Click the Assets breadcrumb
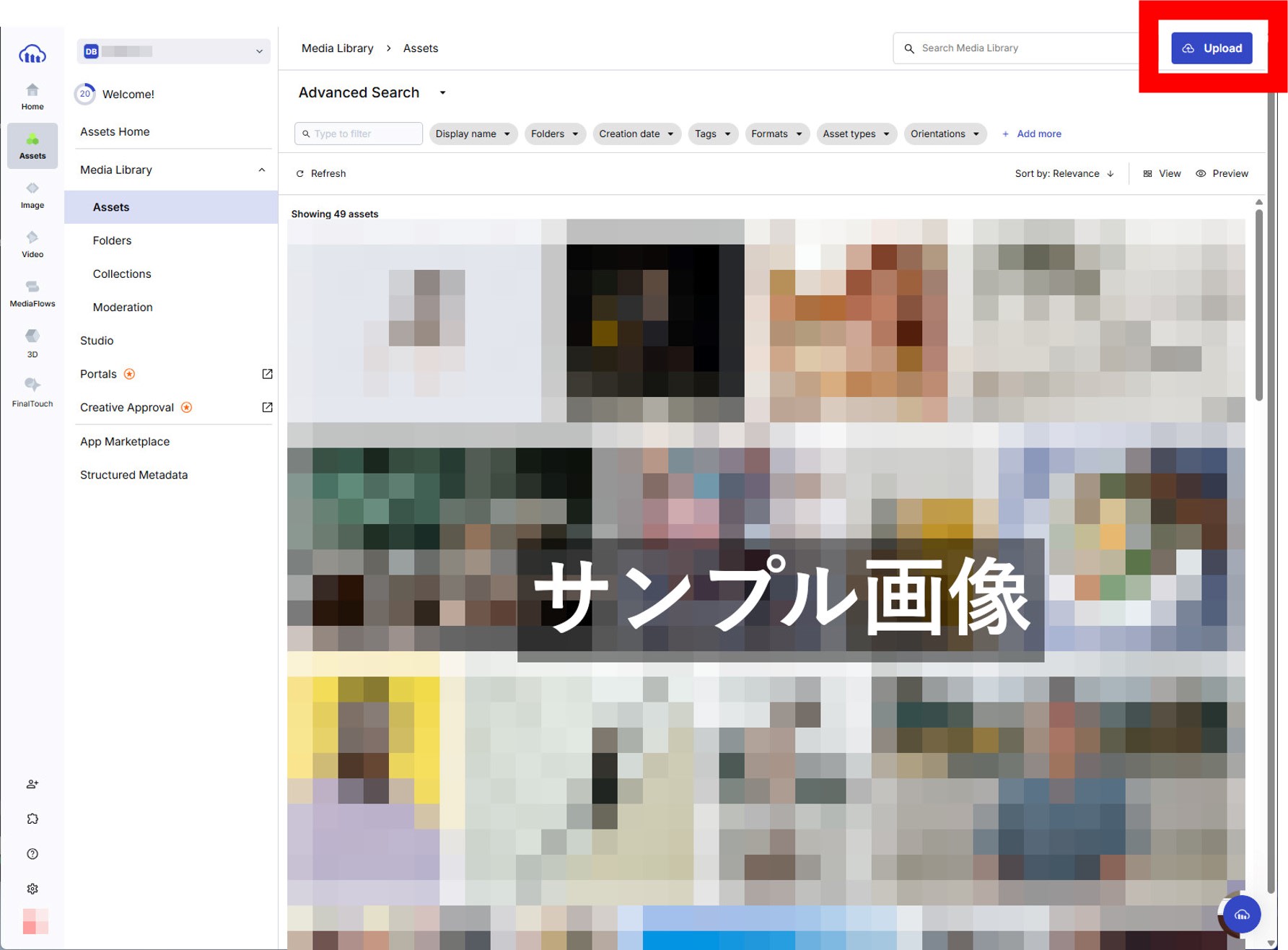The height and width of the screenshot is (950, 1288). (x=421, y=48)
